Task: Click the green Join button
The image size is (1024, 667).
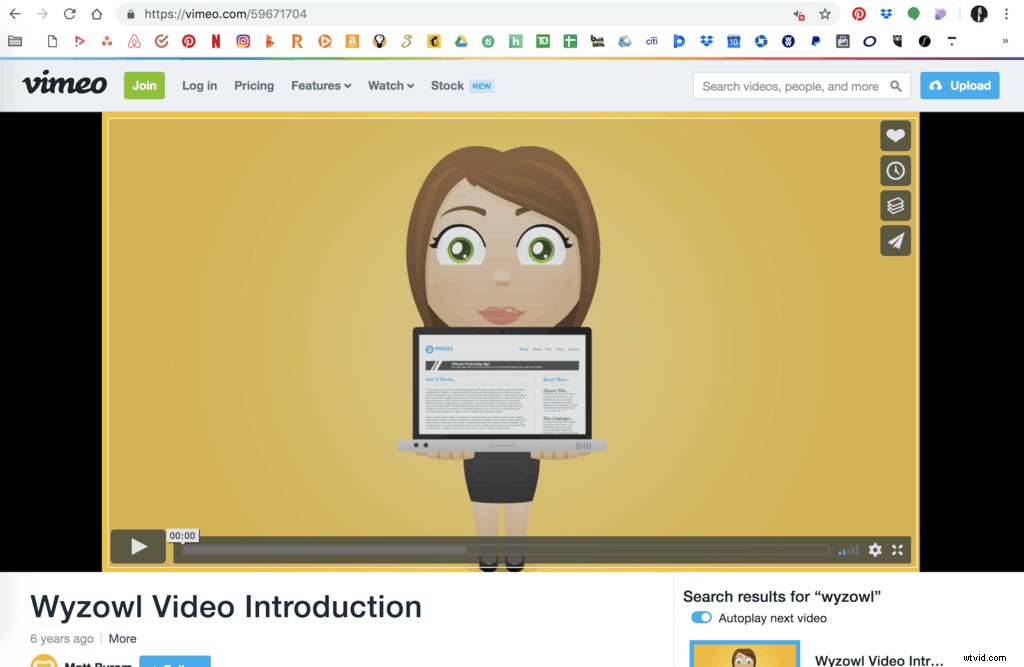Action: (x=144, y=86)
